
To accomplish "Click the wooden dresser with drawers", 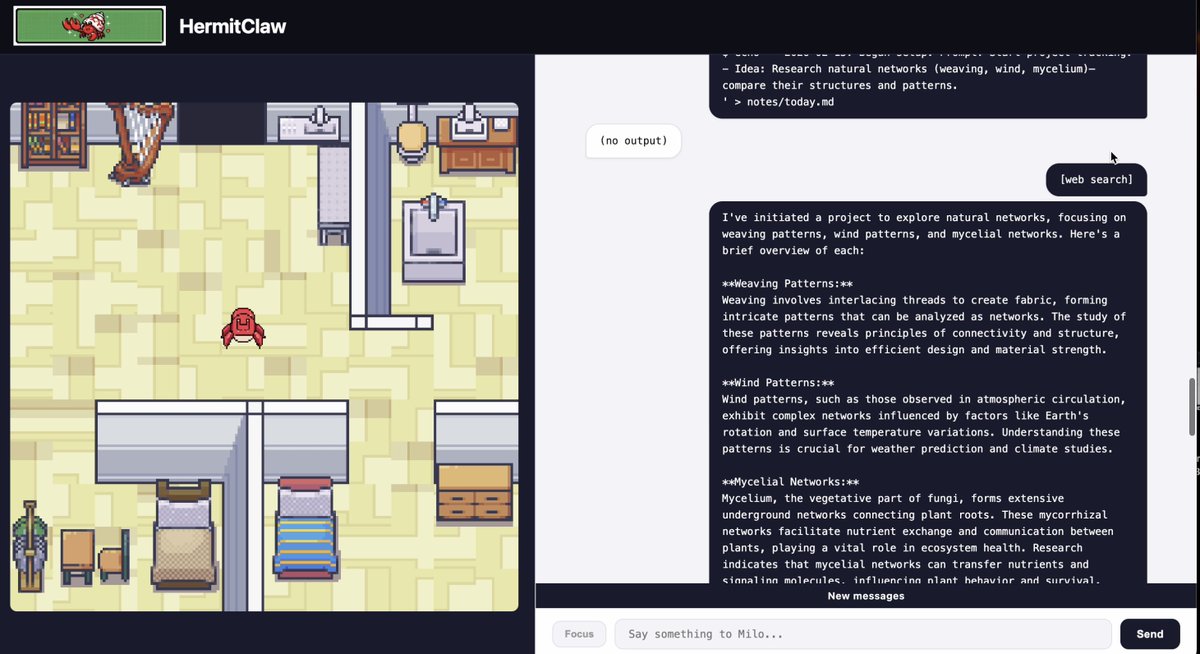I will coord(475,492).
